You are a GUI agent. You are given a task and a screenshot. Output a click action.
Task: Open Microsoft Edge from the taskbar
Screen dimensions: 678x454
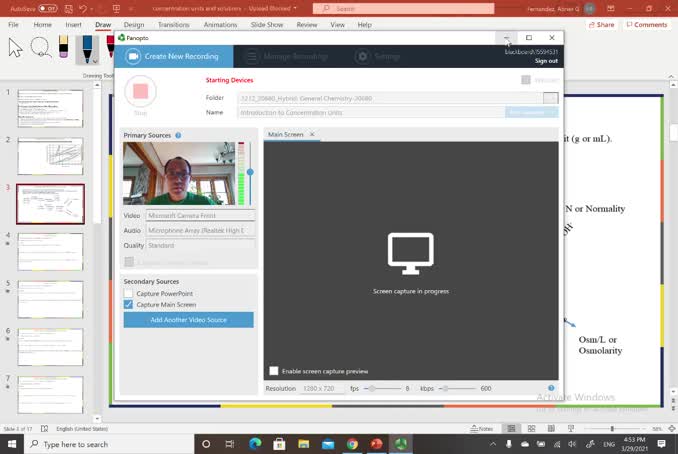pos(255,444)
